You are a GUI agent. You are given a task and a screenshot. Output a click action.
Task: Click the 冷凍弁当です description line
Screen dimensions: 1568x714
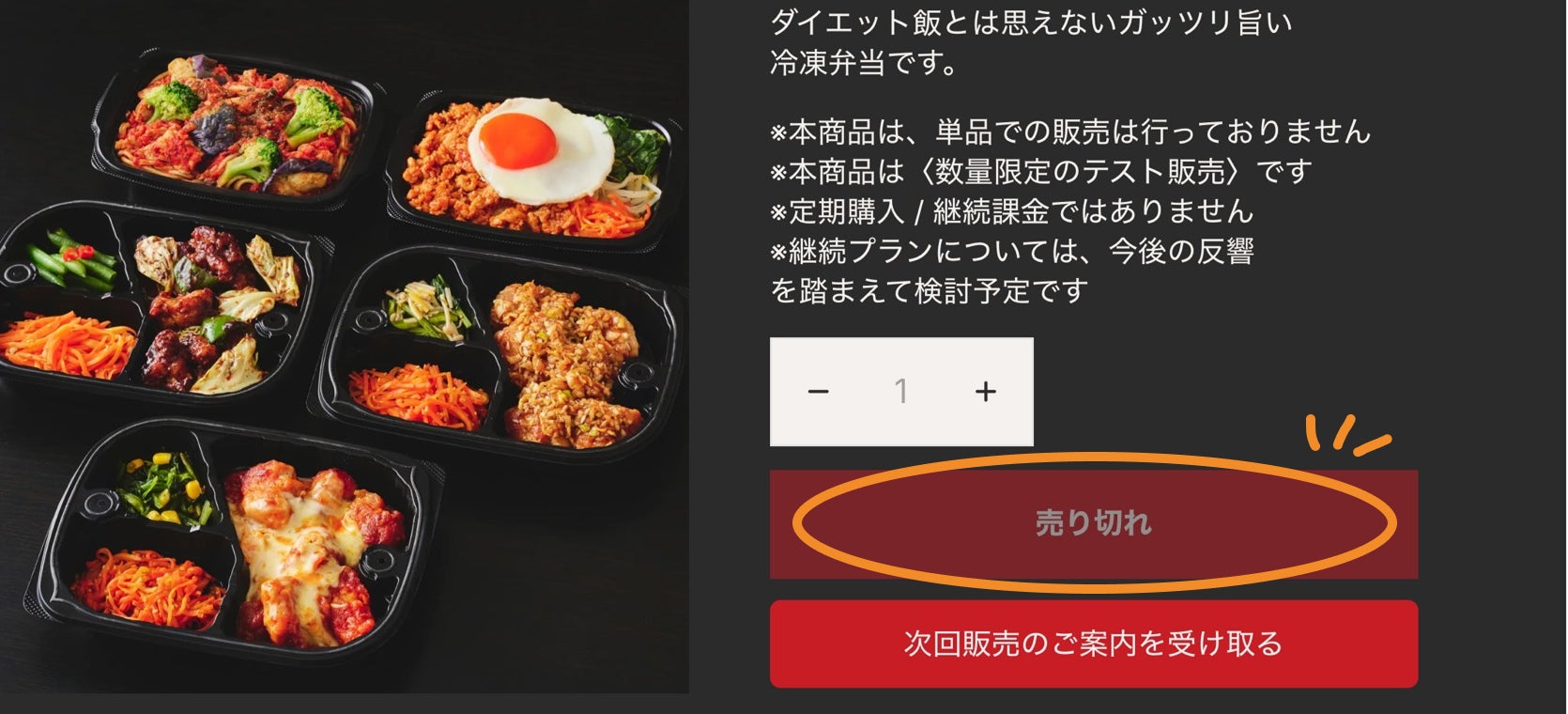(865, 63)
